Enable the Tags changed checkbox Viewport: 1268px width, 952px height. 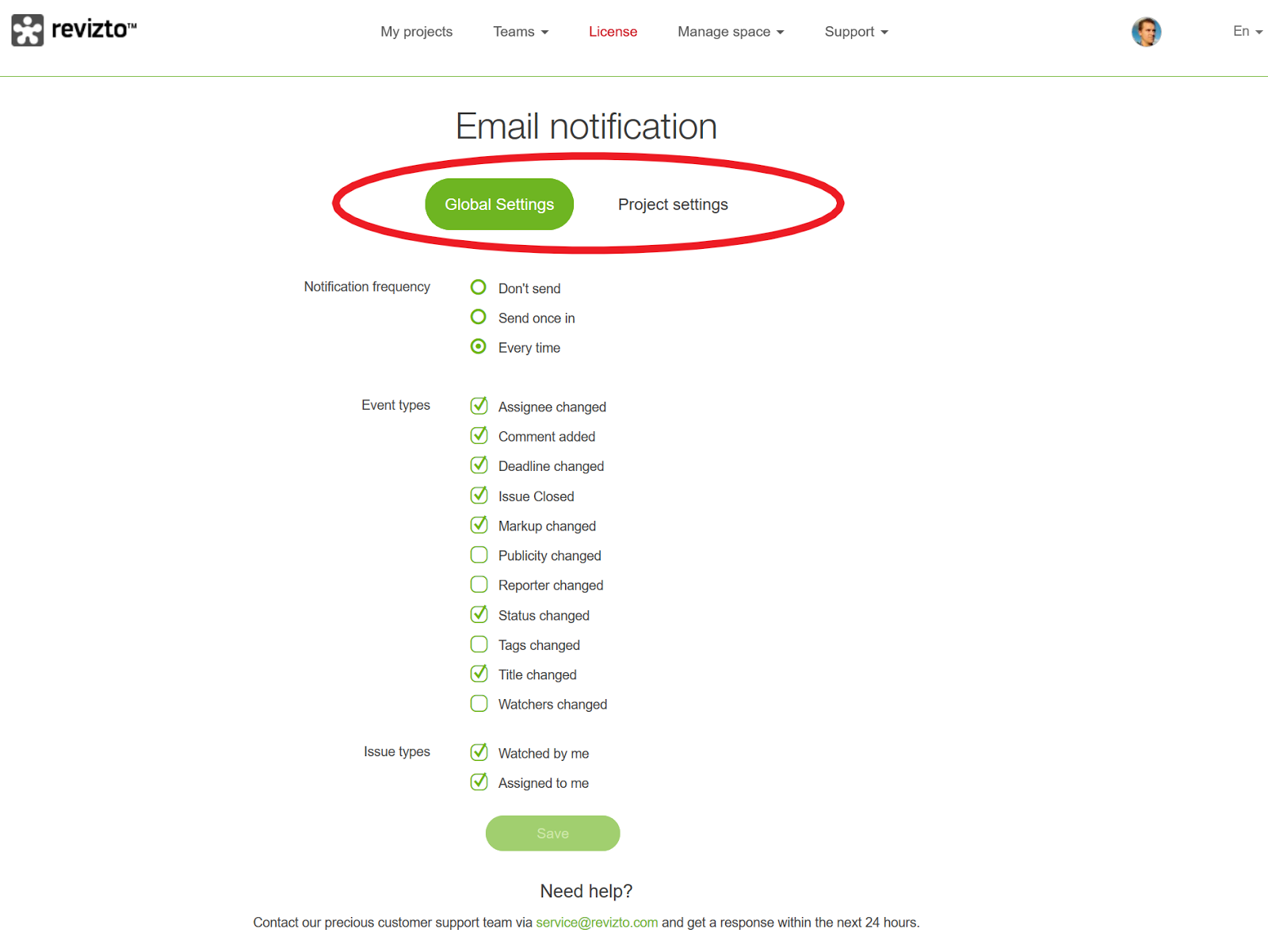click(x=479, y=644)
